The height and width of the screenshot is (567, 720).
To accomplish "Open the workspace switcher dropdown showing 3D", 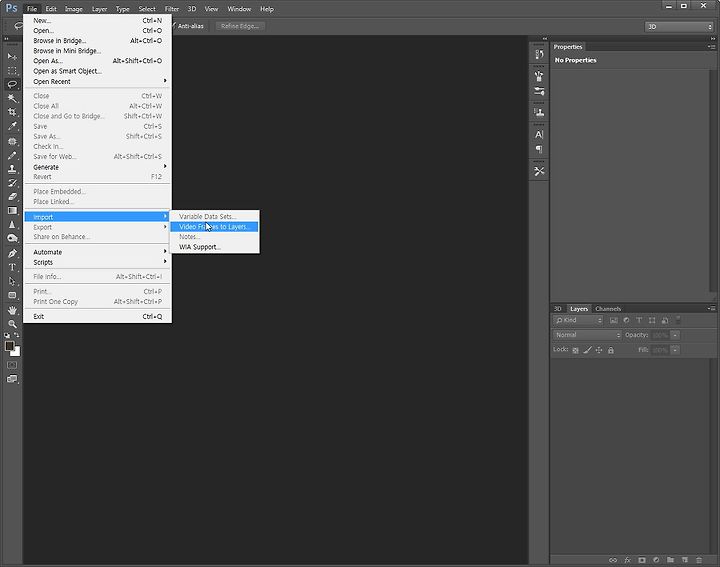I will [679, 27].
